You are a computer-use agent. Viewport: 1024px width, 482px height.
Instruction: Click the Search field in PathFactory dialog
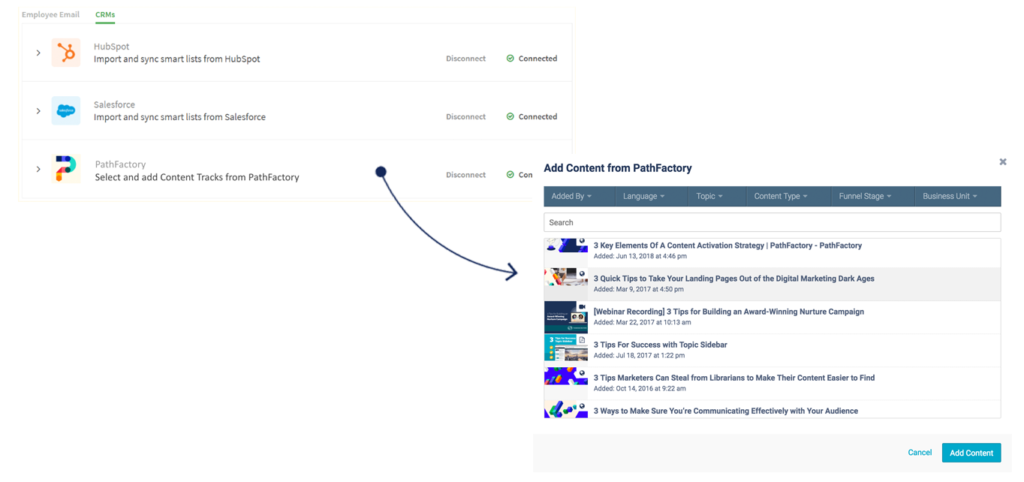(772, 222)
